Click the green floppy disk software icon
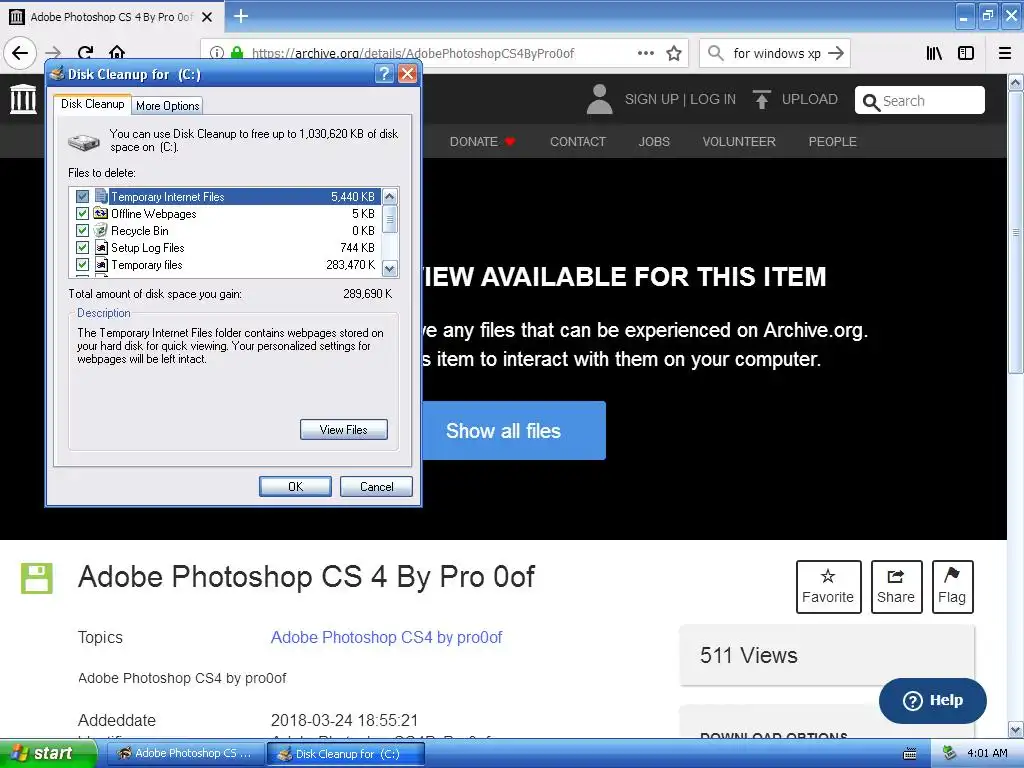This screenshot has width=1024, height=768. pyautogui.click(x=37, y=578)
